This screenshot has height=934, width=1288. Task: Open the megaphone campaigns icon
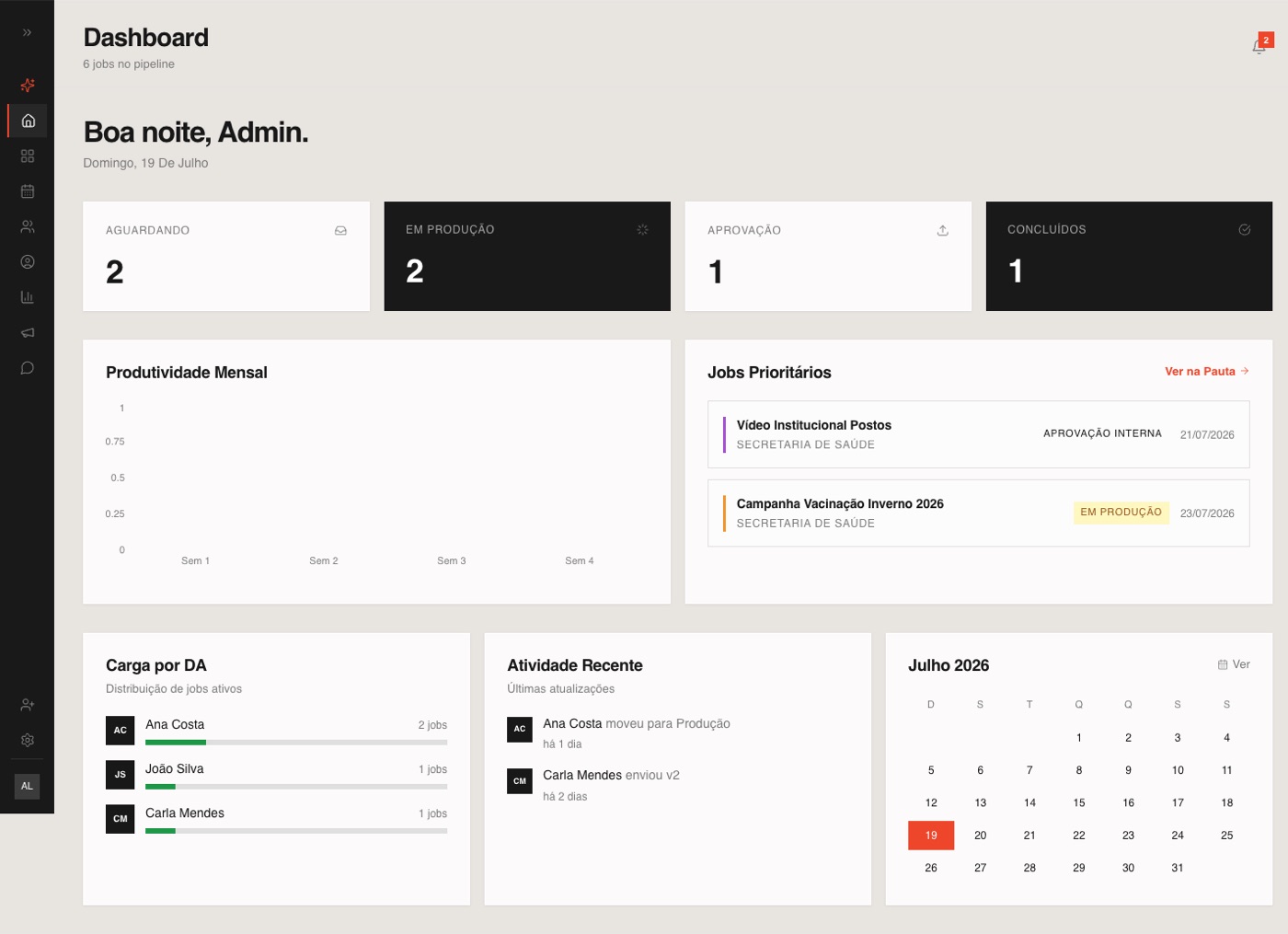[x=28, y=332]
